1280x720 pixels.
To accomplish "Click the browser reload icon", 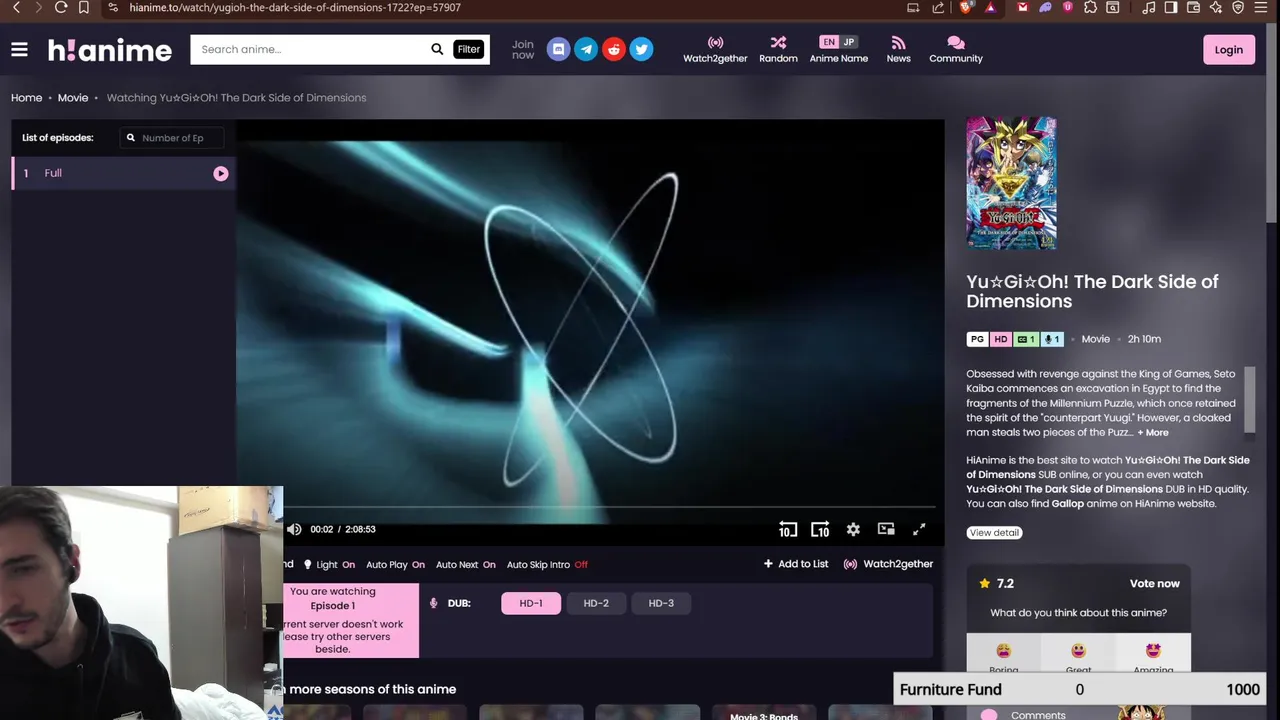I will pyautogui.click(x=61, y=7).
